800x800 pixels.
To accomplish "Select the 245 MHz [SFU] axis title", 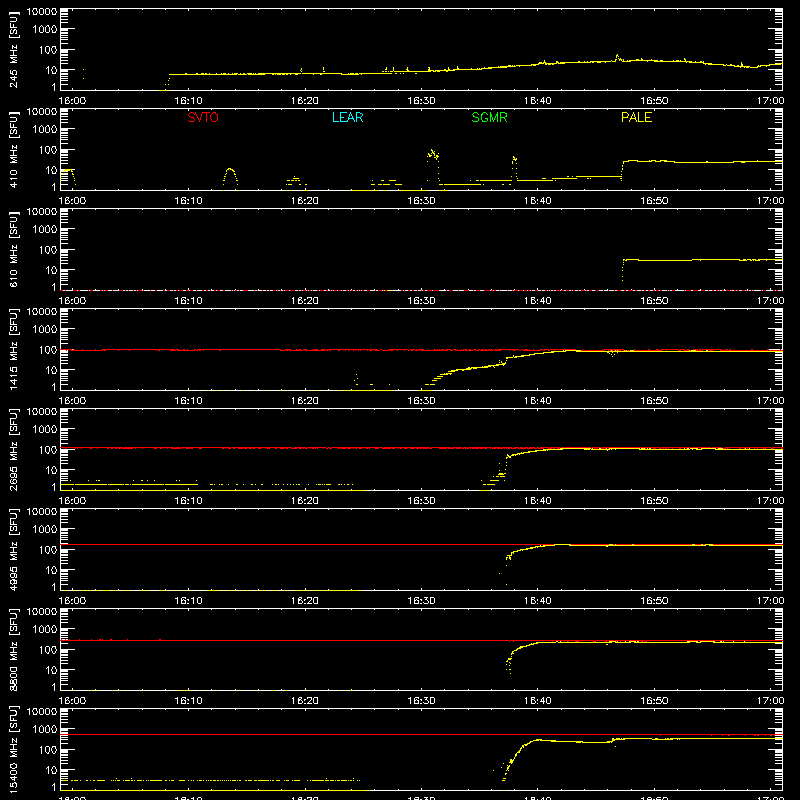I will 14,49.
